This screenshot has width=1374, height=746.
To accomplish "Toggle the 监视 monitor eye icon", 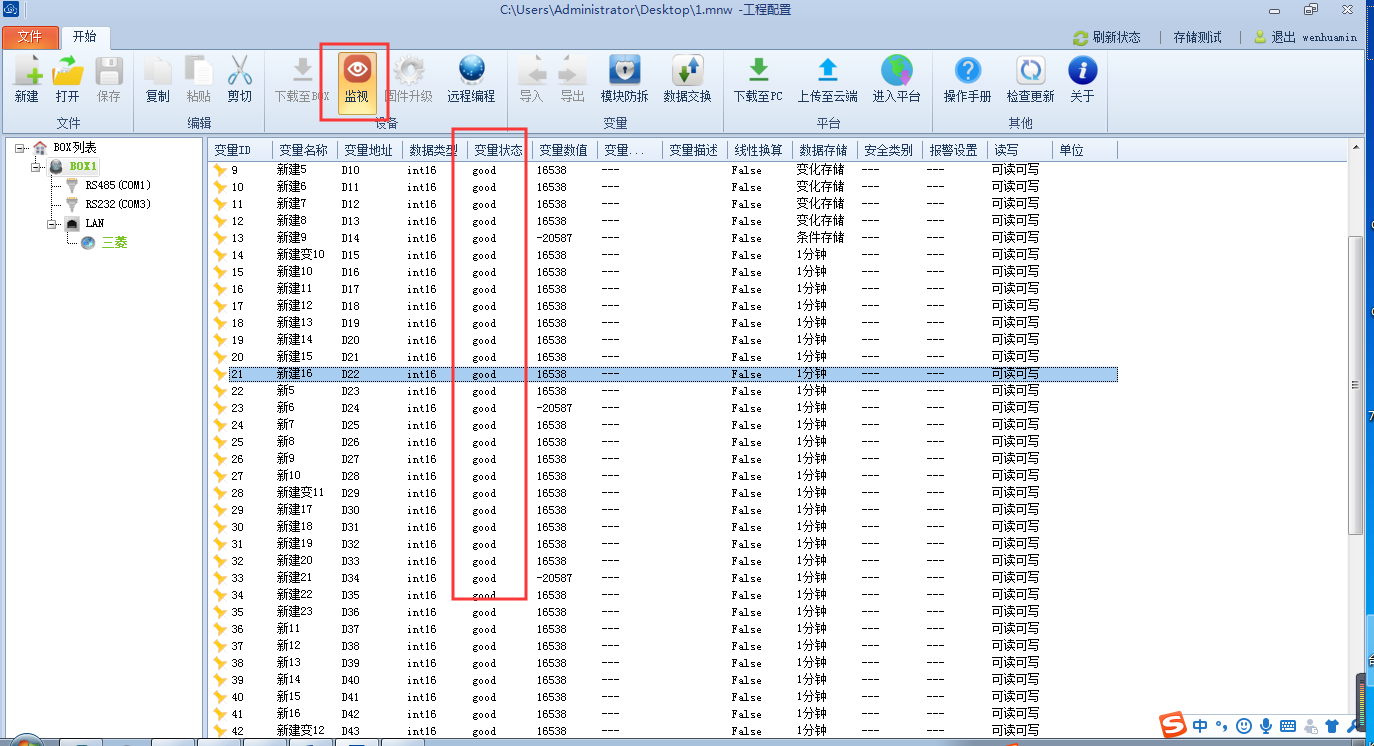I will (356, 80).
